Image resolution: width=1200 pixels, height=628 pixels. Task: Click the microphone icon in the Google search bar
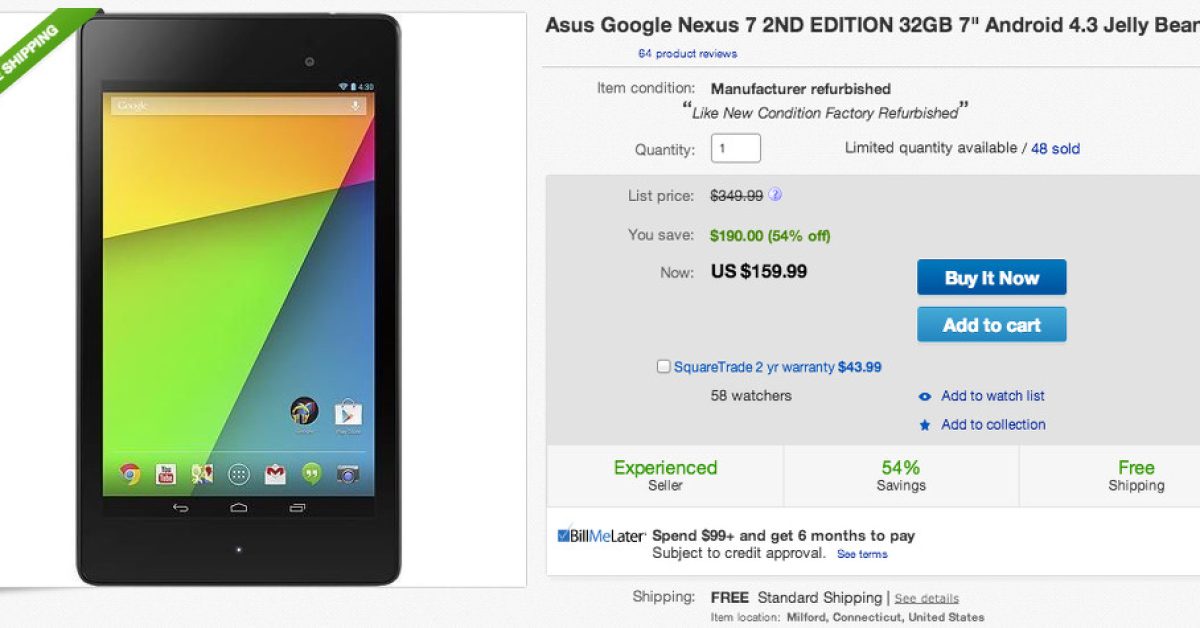[355, 106]
